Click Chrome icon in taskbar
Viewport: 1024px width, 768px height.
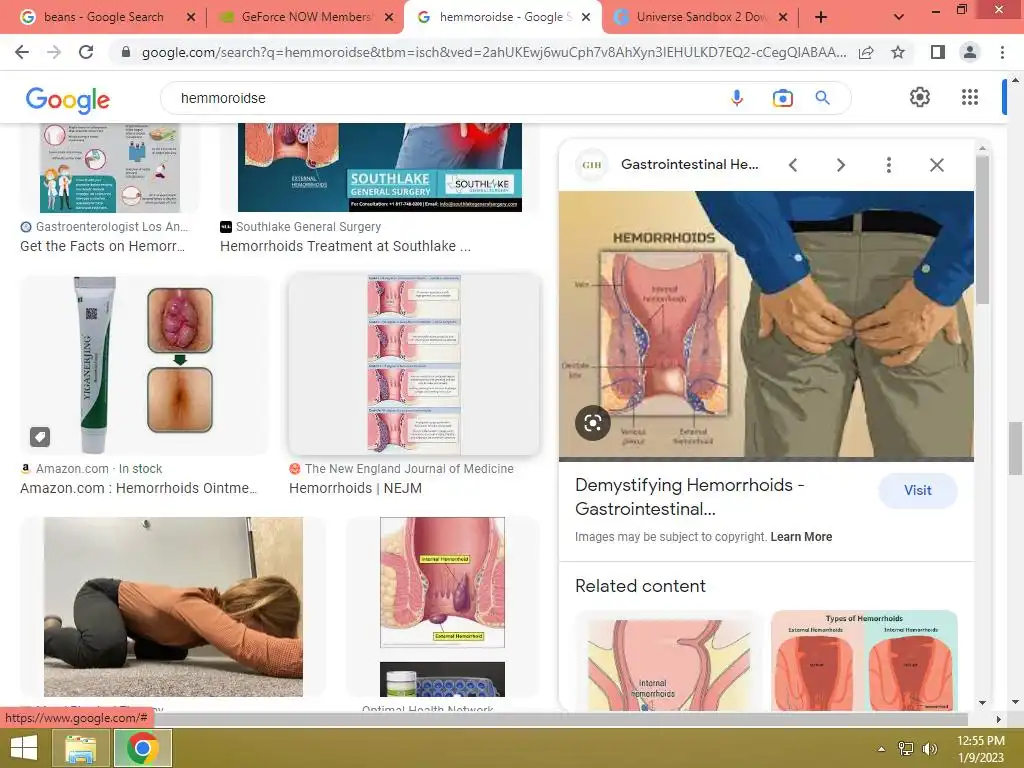[143, 748]
